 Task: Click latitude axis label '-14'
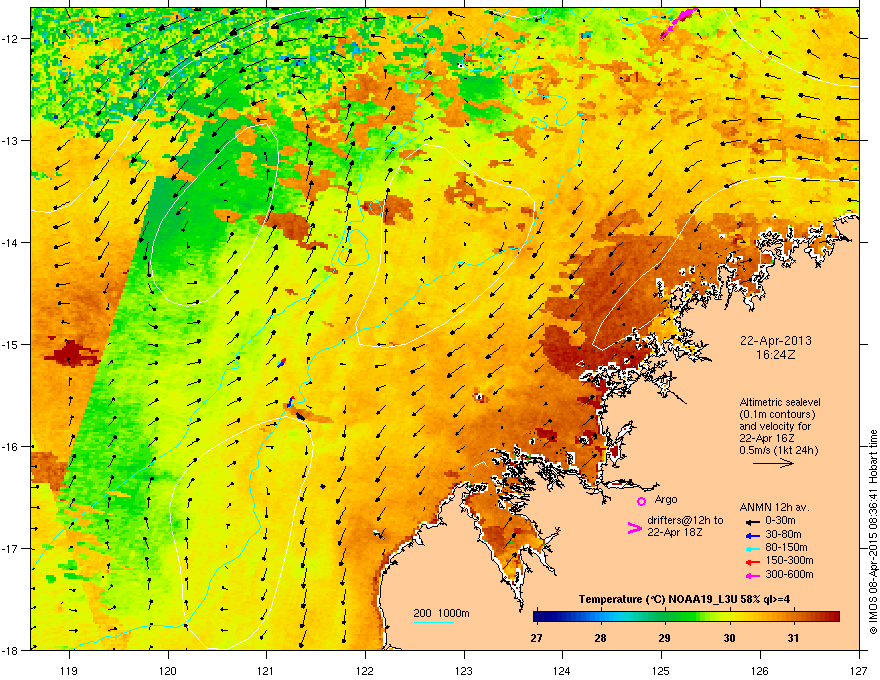pyautogui.click(x=11, y=242)
